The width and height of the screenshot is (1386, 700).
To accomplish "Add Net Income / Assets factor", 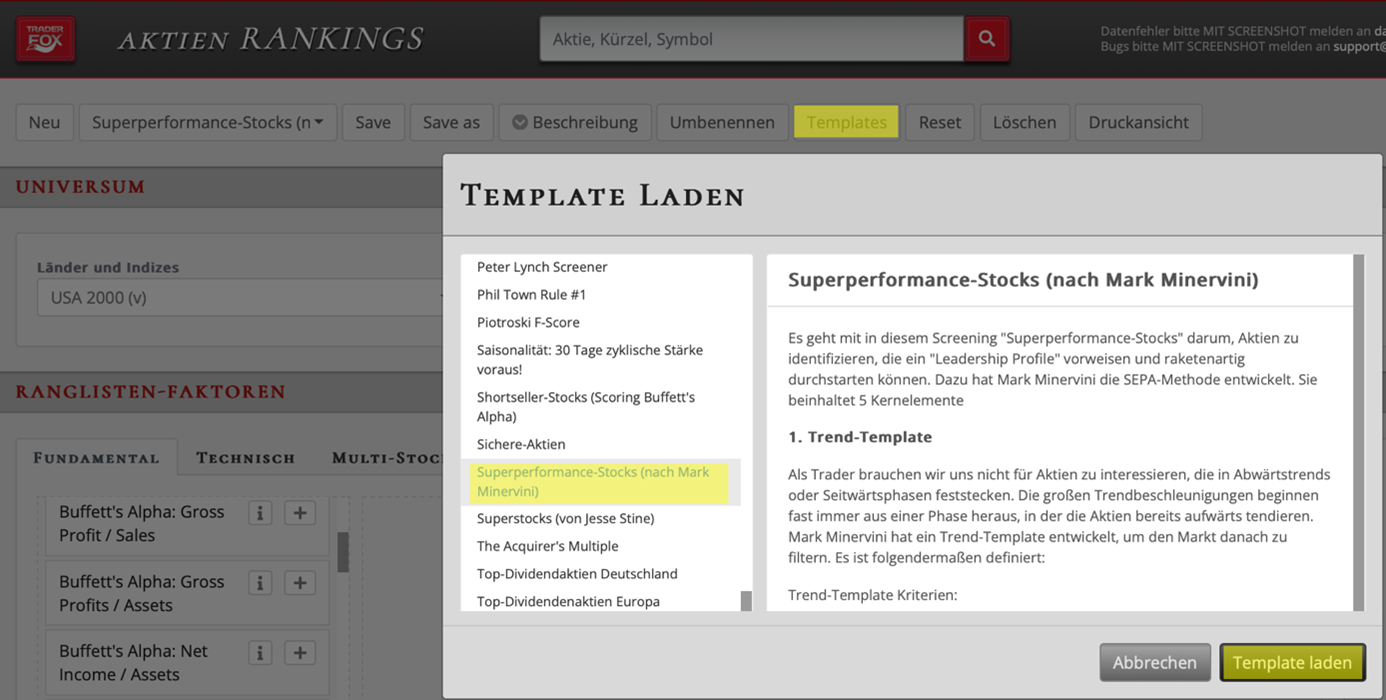I will click(x=300, y=653).
